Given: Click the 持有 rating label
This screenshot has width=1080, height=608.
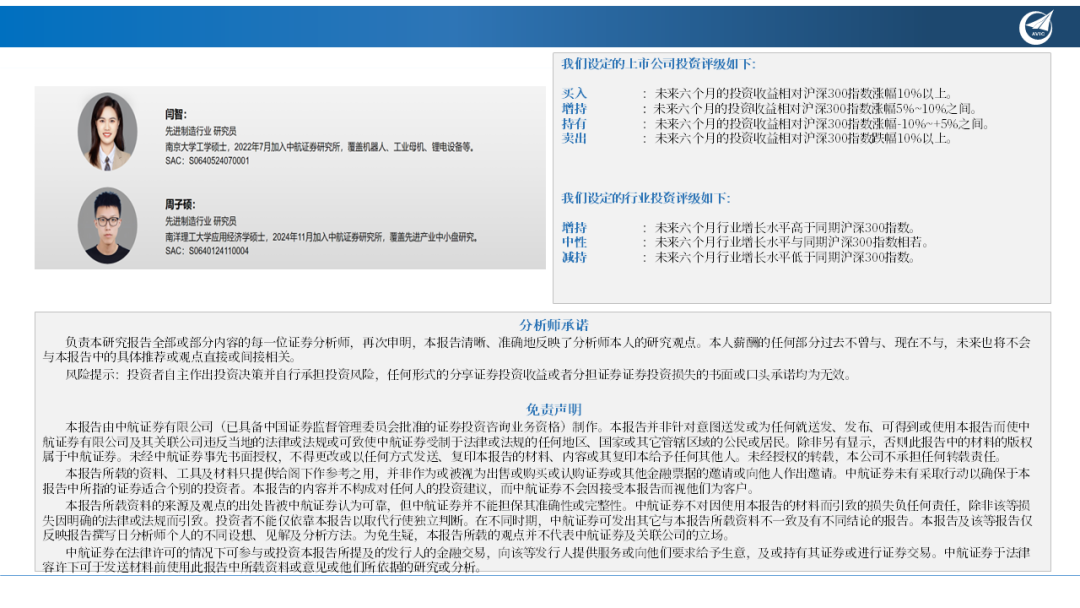Looking at the screenshot, I should pos(574,124).
